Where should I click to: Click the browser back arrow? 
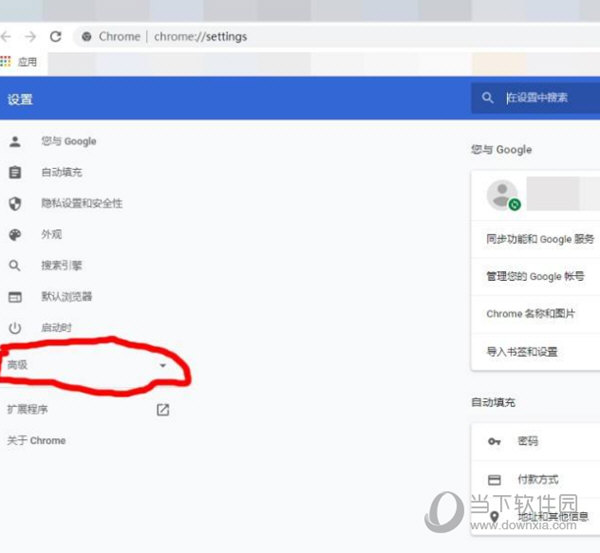click(5, 37)
